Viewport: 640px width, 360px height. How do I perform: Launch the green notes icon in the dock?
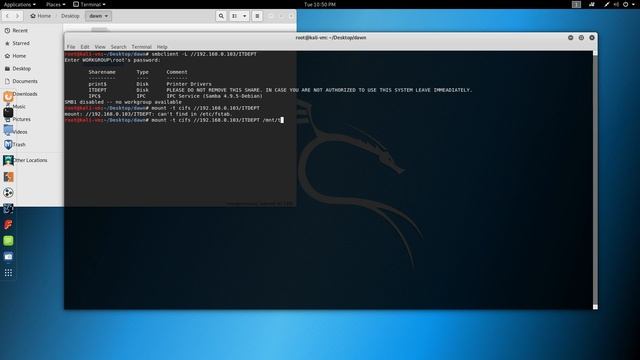(8, 240)
